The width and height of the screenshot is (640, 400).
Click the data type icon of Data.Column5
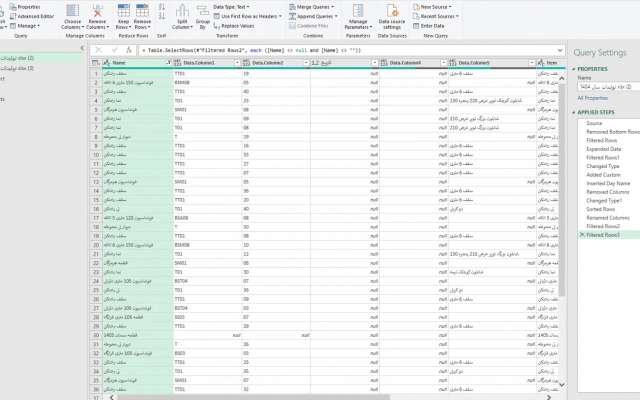click(453, 63)
